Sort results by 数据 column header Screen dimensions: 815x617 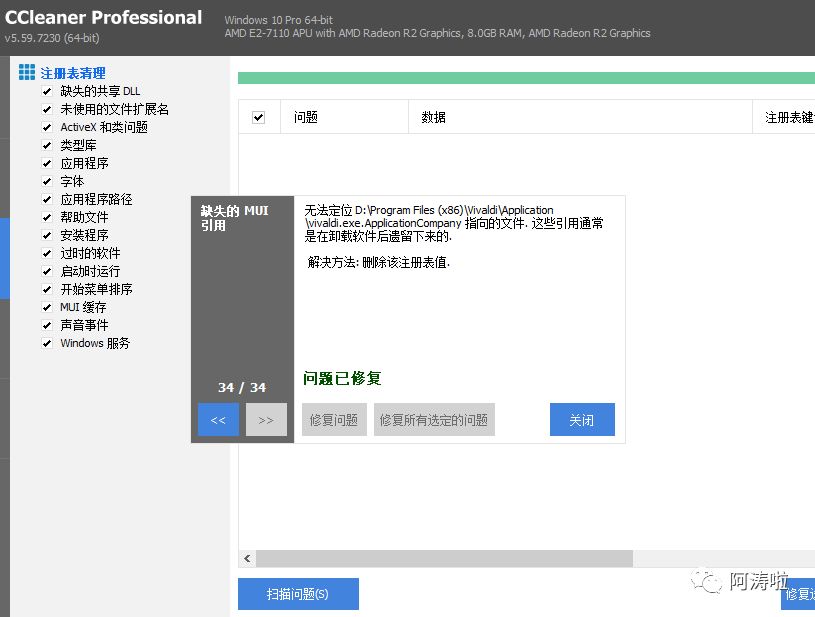pyautogui.click(x=581, y=117)
